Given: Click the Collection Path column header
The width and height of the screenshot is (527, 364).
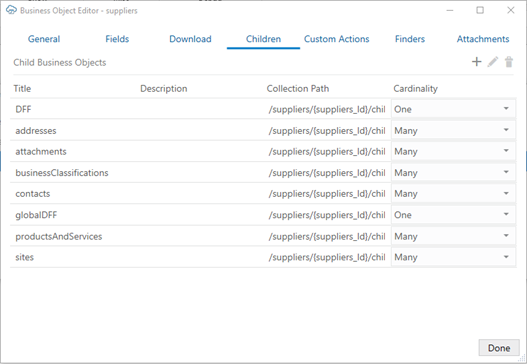Looking at the screenshot, I should [x=298, y=89].
